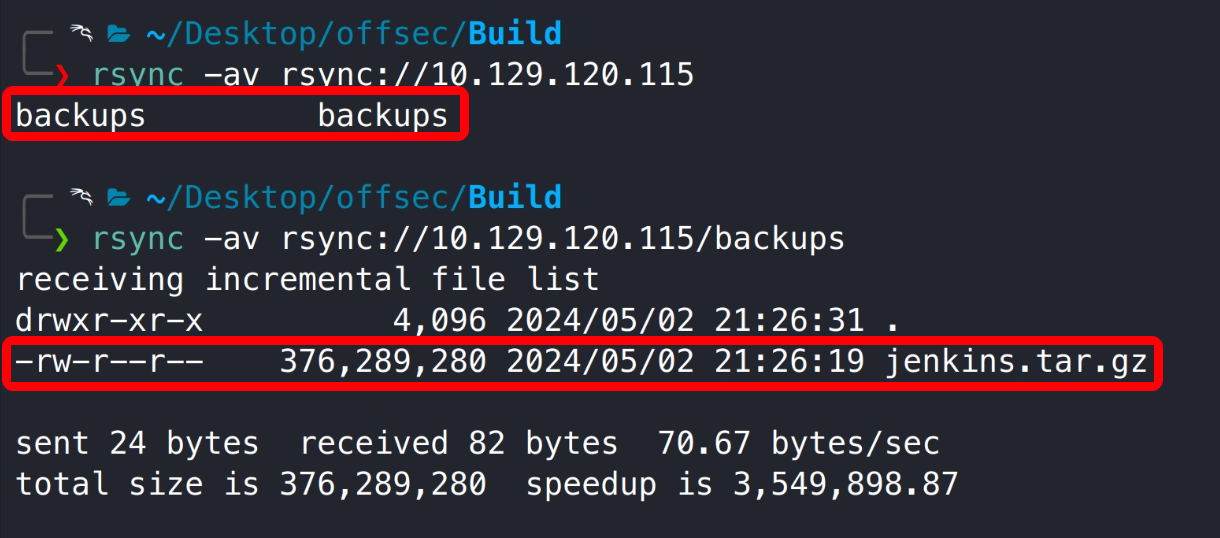
Task: Click the drwxr-xr-x permissions string
Action: (110, 321)
